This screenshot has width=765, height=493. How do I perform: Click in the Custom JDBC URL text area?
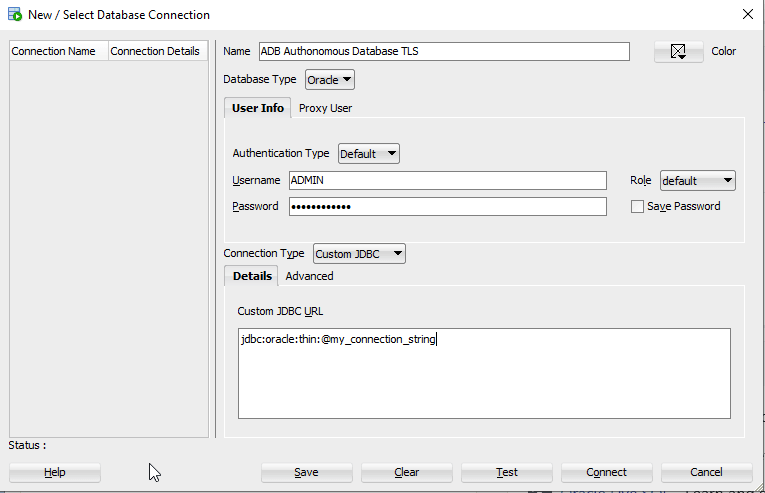484,373
